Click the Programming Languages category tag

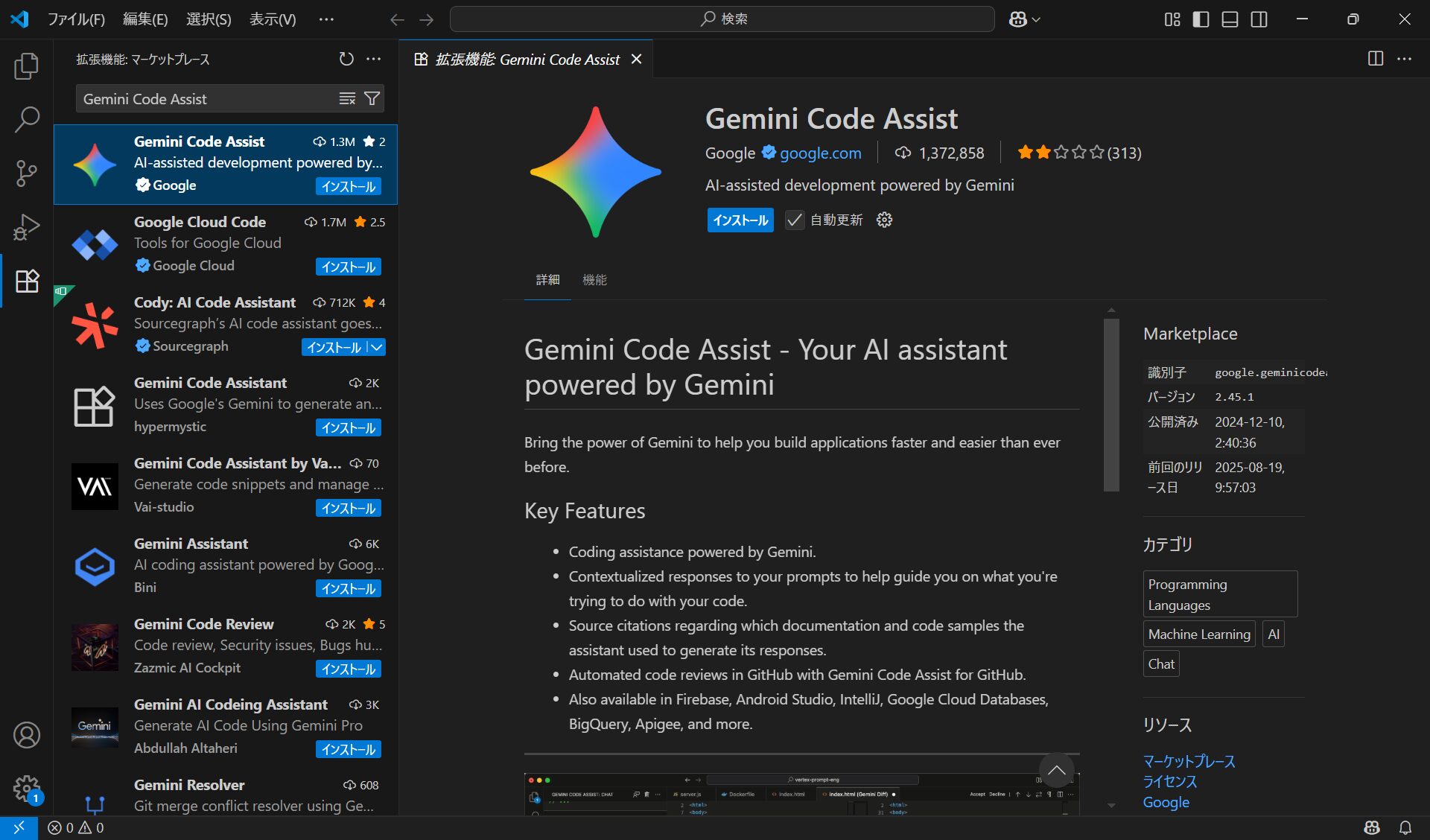1220,594
